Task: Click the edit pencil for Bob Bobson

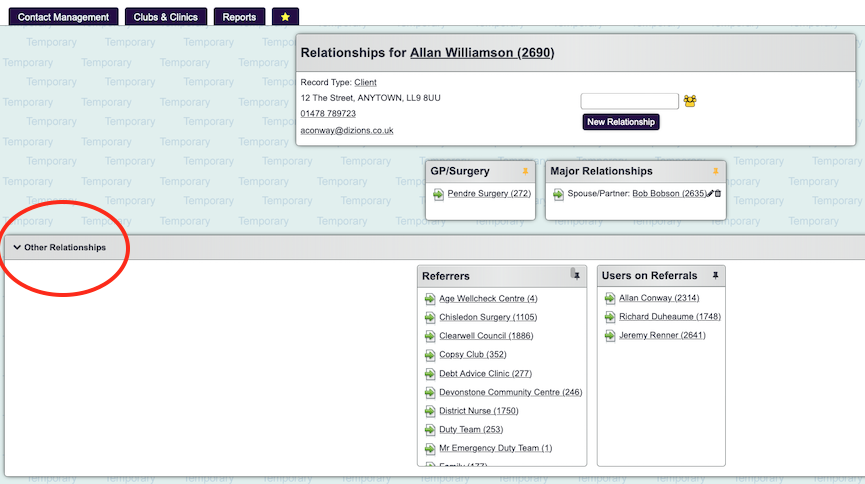Action: pyautogui.click(x=710, y=193)
